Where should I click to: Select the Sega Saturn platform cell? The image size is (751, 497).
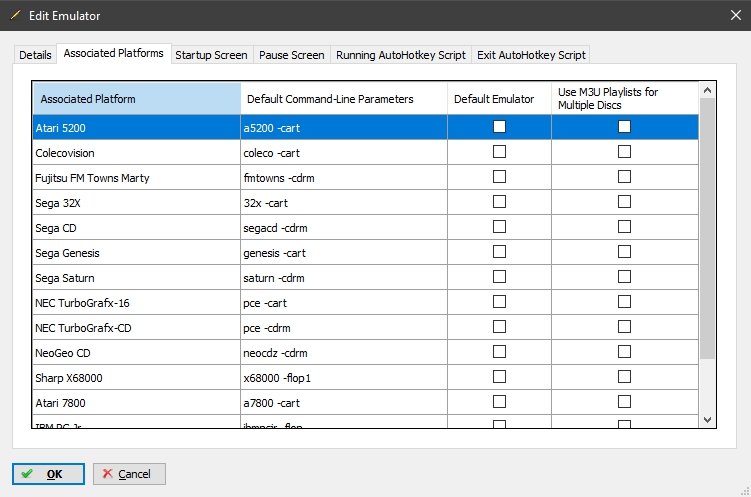coord(137,278)
